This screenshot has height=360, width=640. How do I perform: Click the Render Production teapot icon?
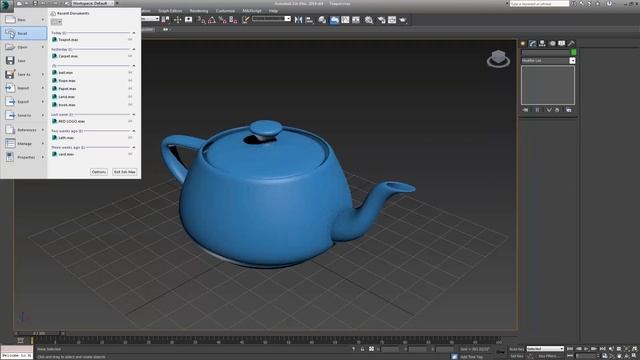[x=403, y=20]
